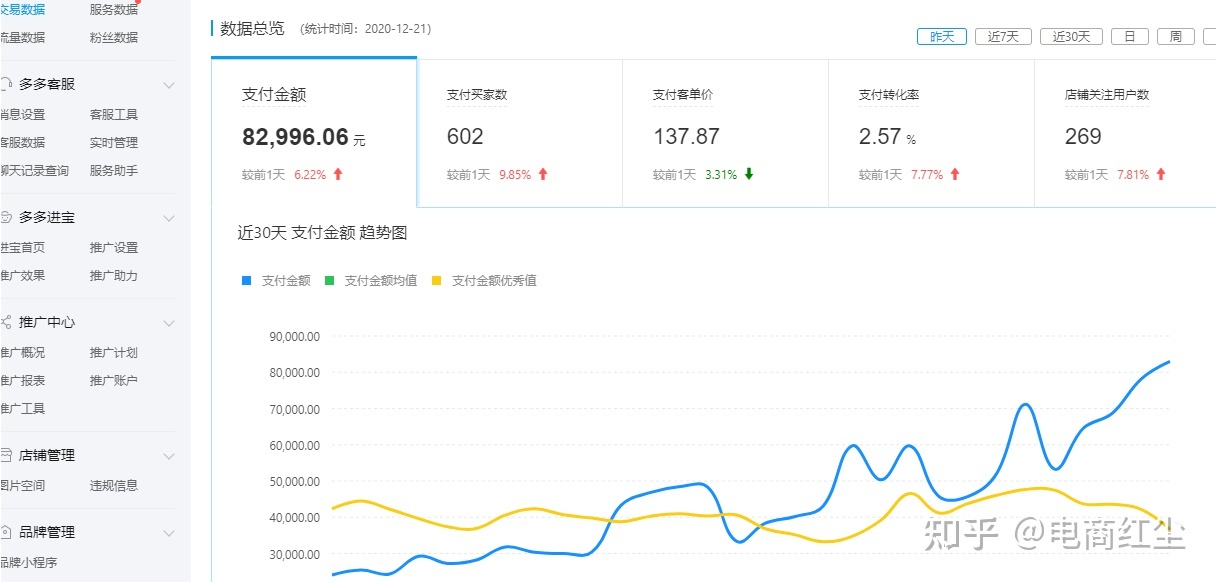
Task: Click the 昨天 time range button
Action: (942, 37)
